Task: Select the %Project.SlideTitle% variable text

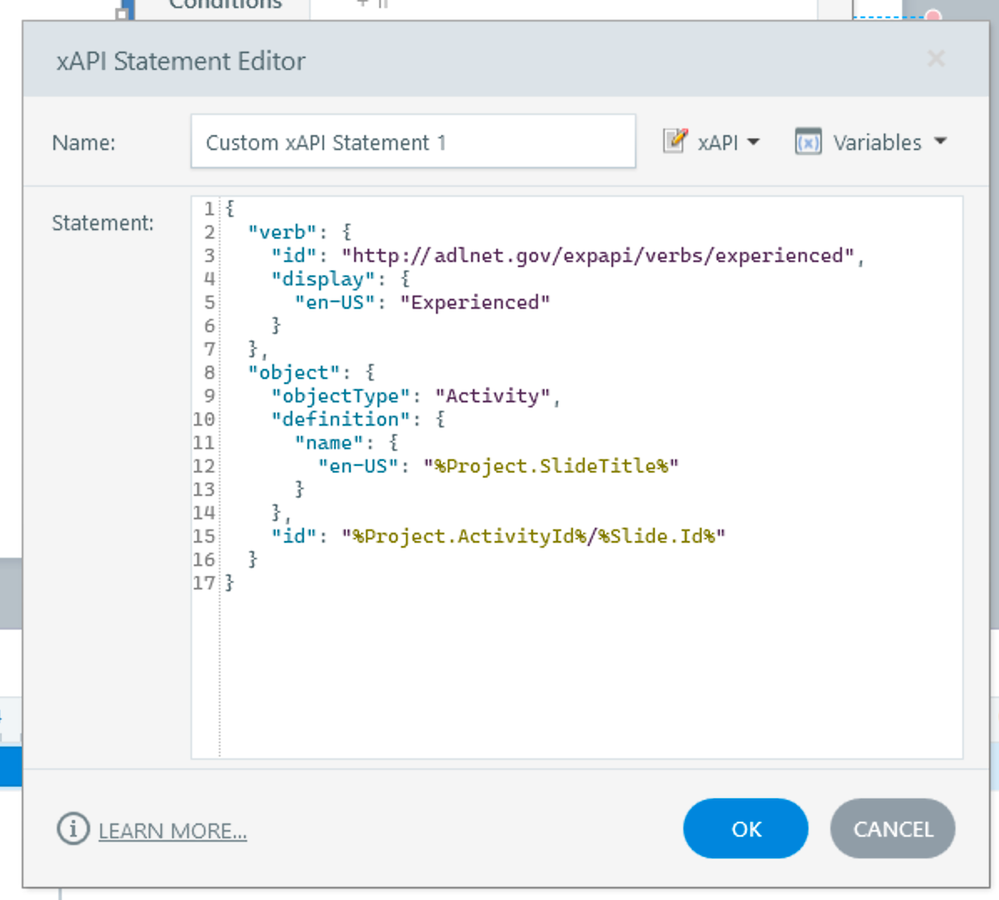Action: (551, 466)
